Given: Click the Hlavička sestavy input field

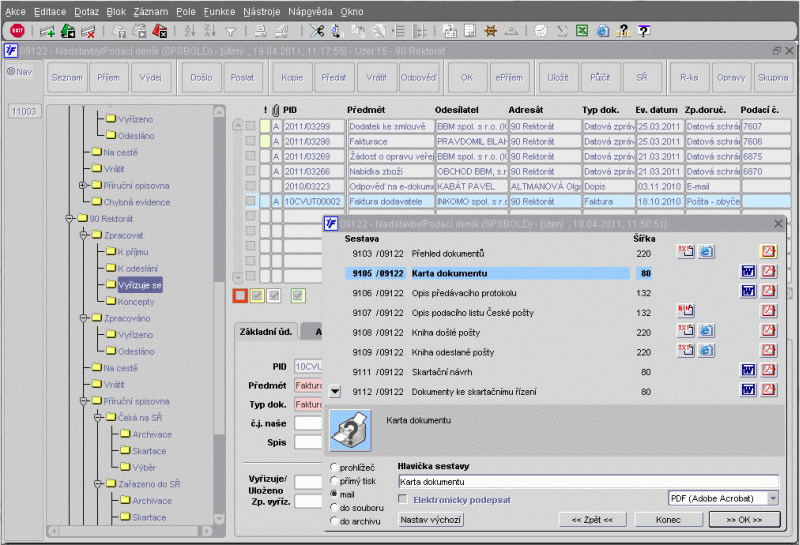Looking at the screenshot, I should pyautogui.click(x=588, y=482).
